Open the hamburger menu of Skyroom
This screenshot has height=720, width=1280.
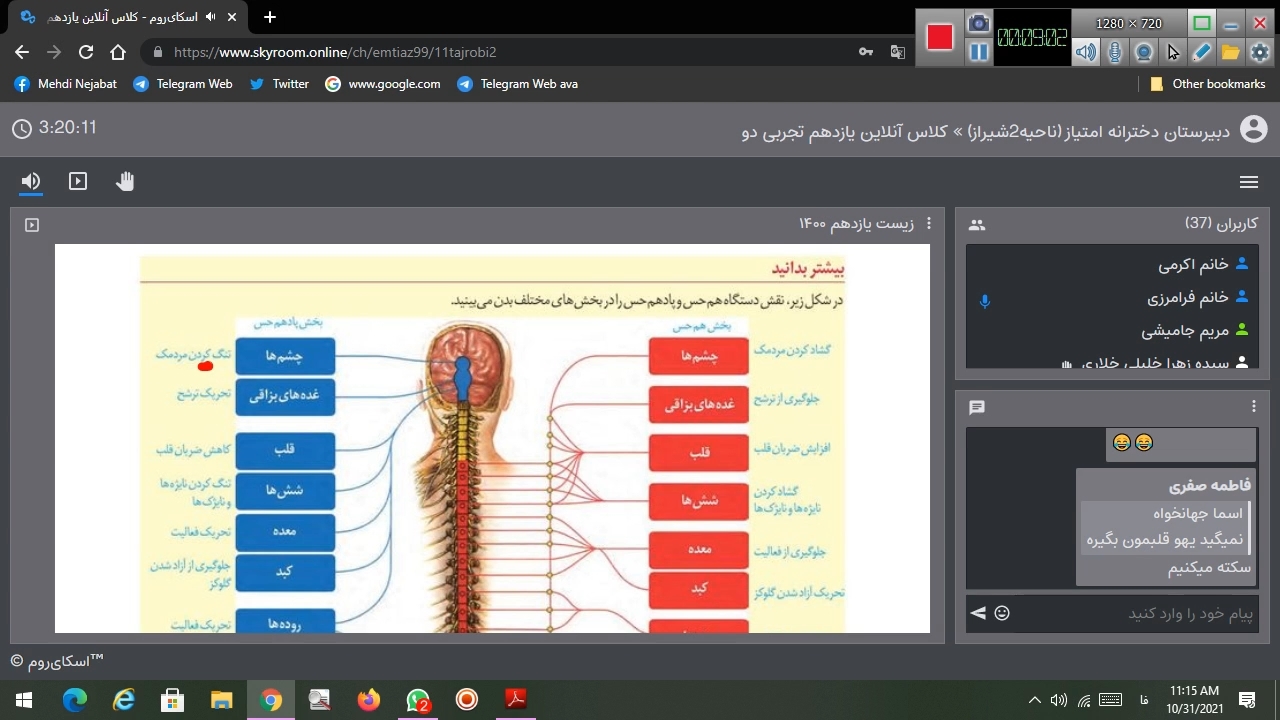click(x=1248, y=182)
